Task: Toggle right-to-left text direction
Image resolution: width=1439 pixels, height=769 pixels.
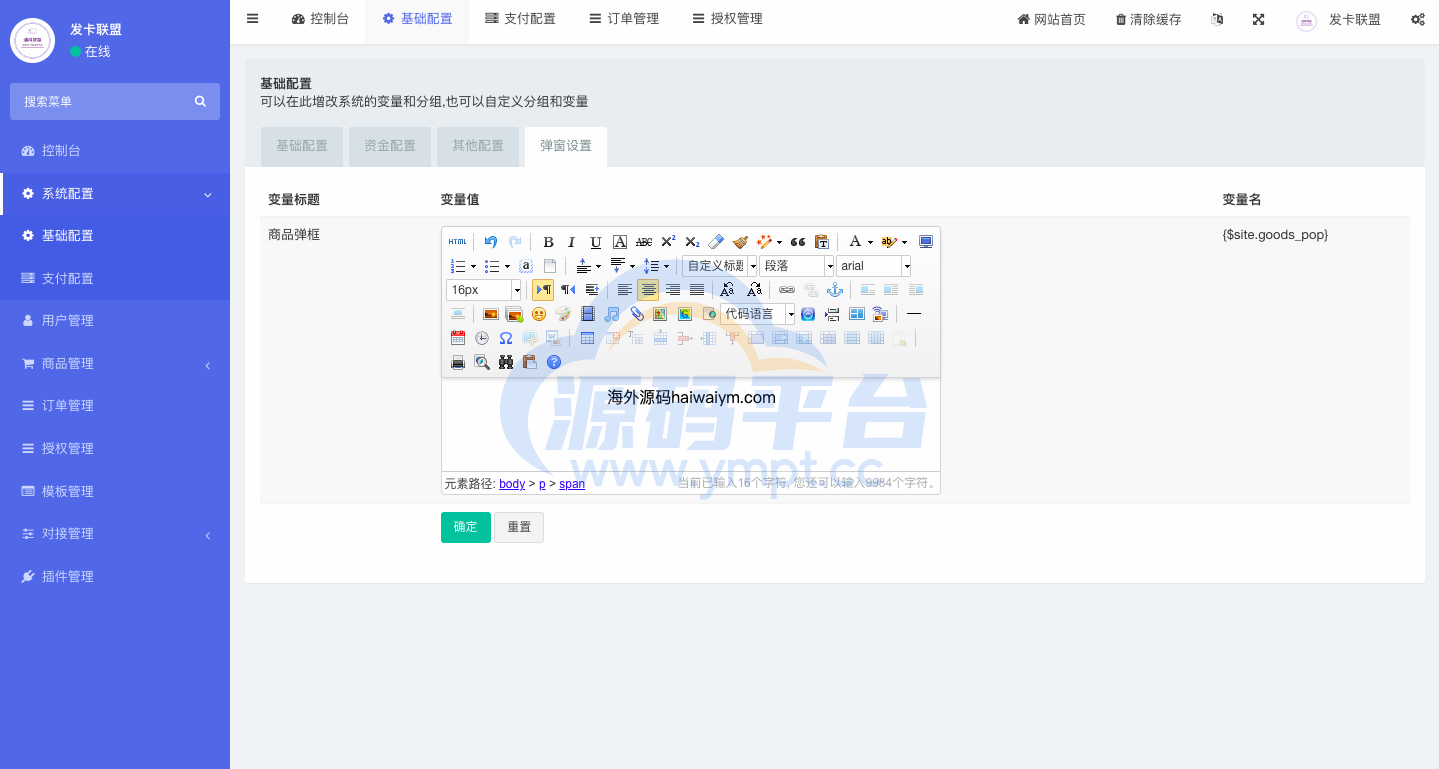Action: tap(568, 290)
